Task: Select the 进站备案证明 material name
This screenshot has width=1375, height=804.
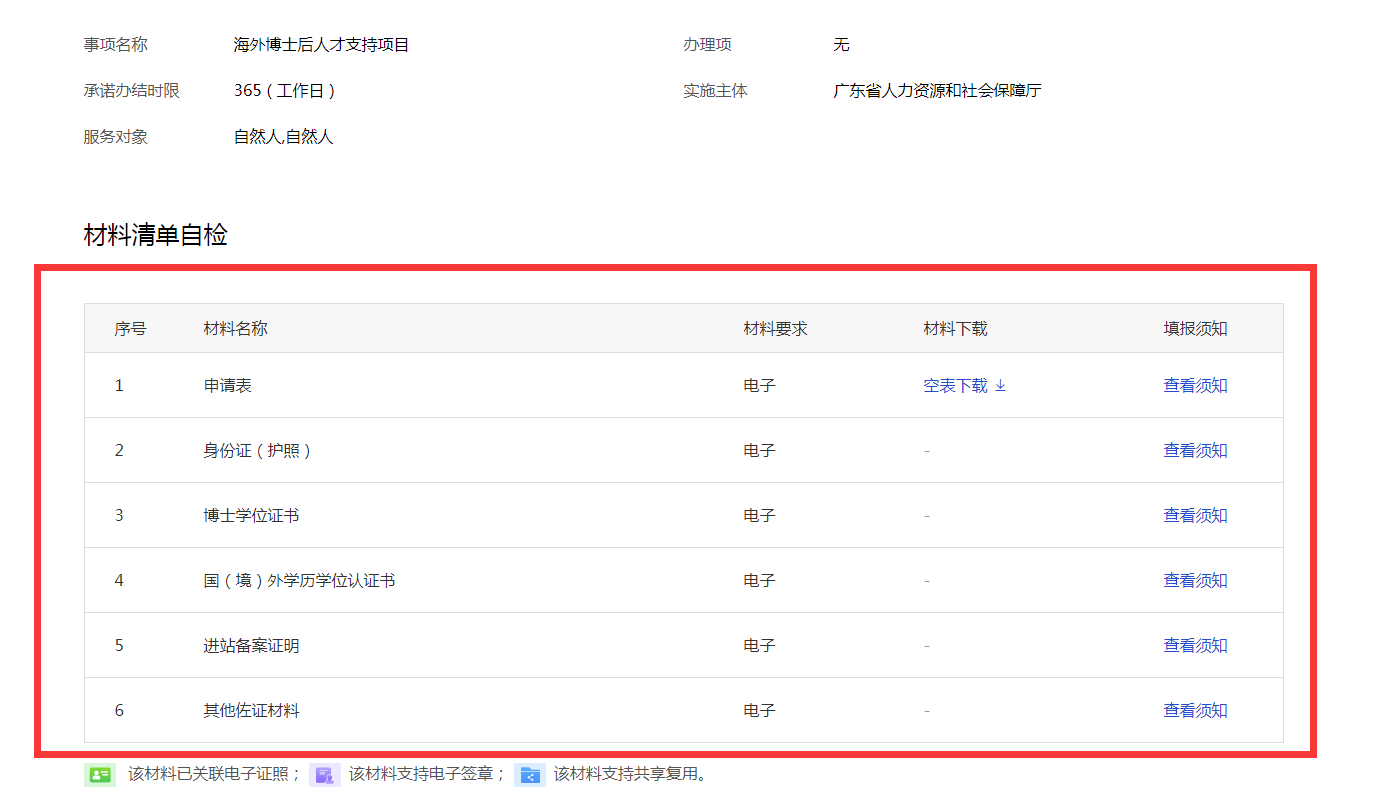Action: 251,646
